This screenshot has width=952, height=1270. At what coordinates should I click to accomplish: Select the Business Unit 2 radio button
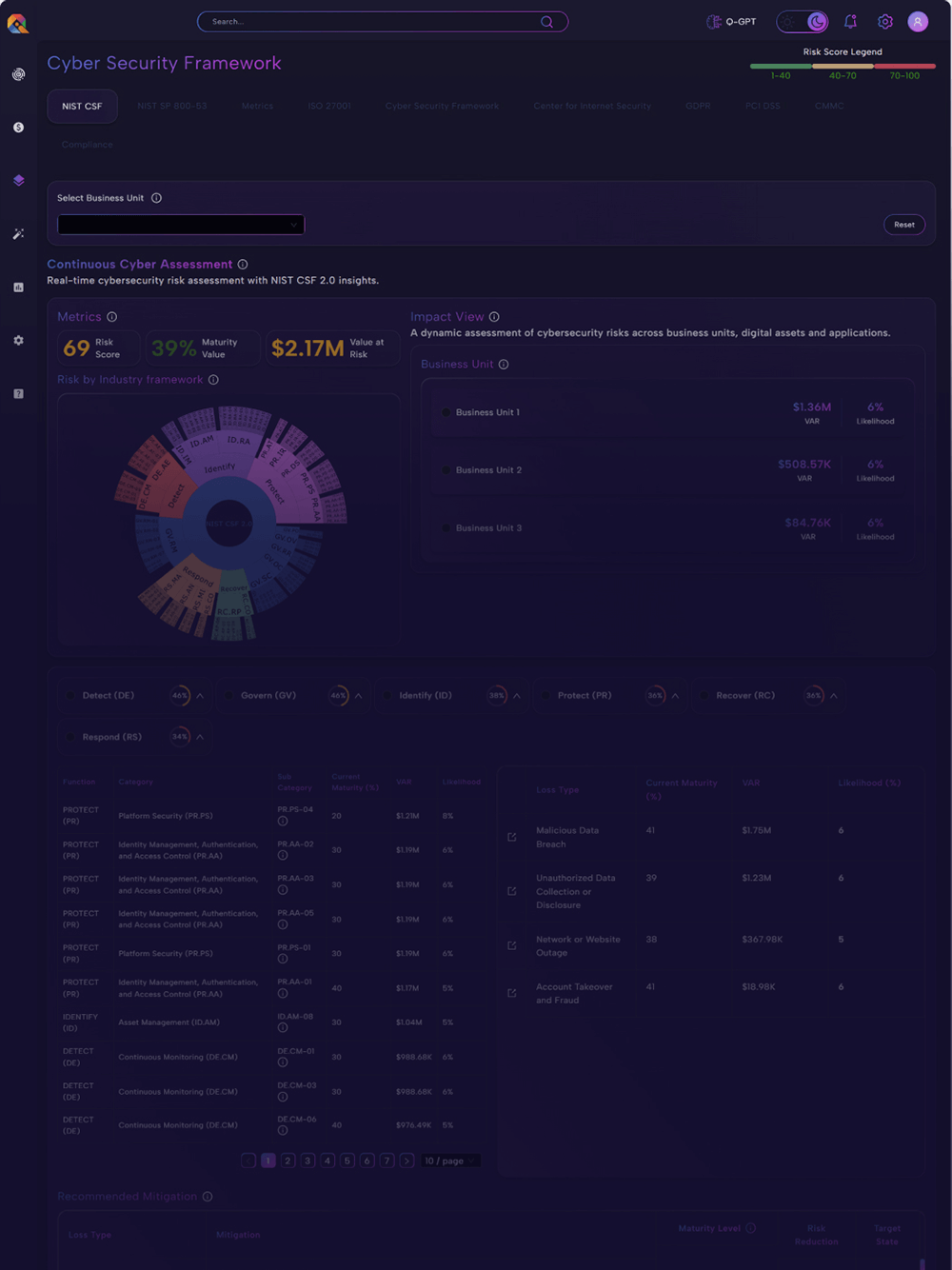click(x=446, y=470)
